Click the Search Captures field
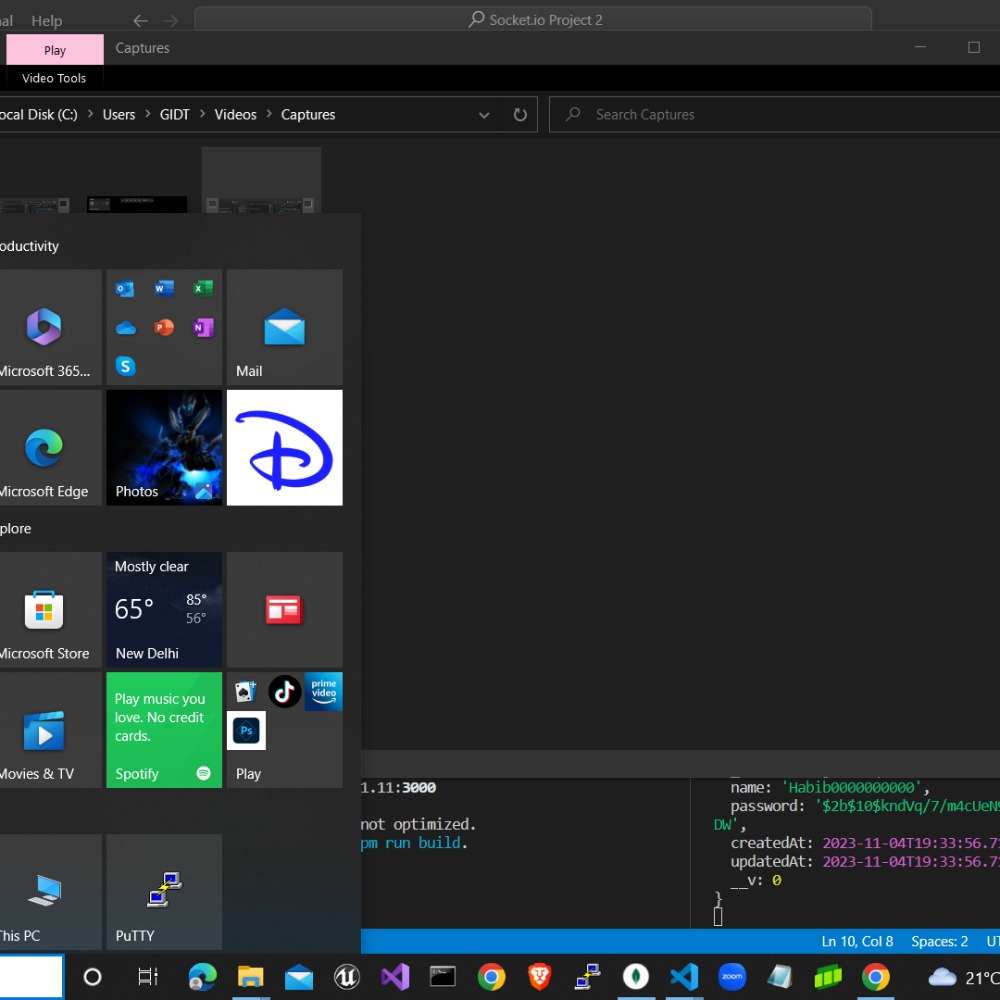The width and height of the screenshot is (1000, 1000). [x=774, y=115]
